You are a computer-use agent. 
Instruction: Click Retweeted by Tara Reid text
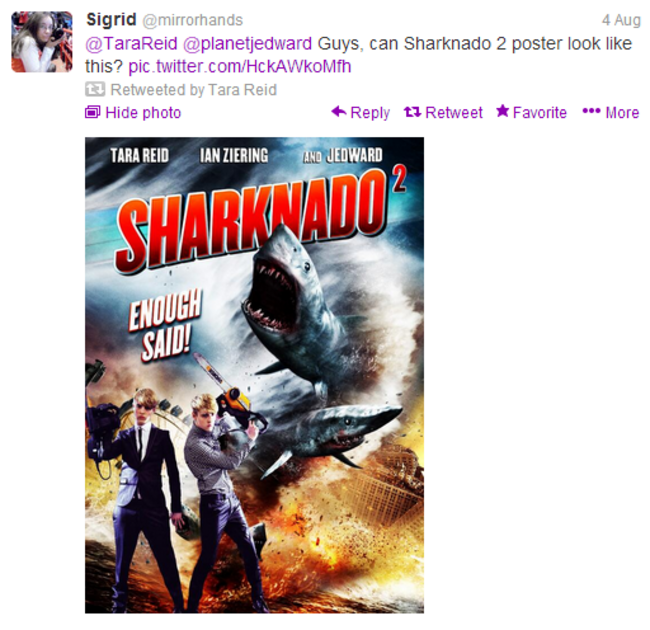coord(194,90)
